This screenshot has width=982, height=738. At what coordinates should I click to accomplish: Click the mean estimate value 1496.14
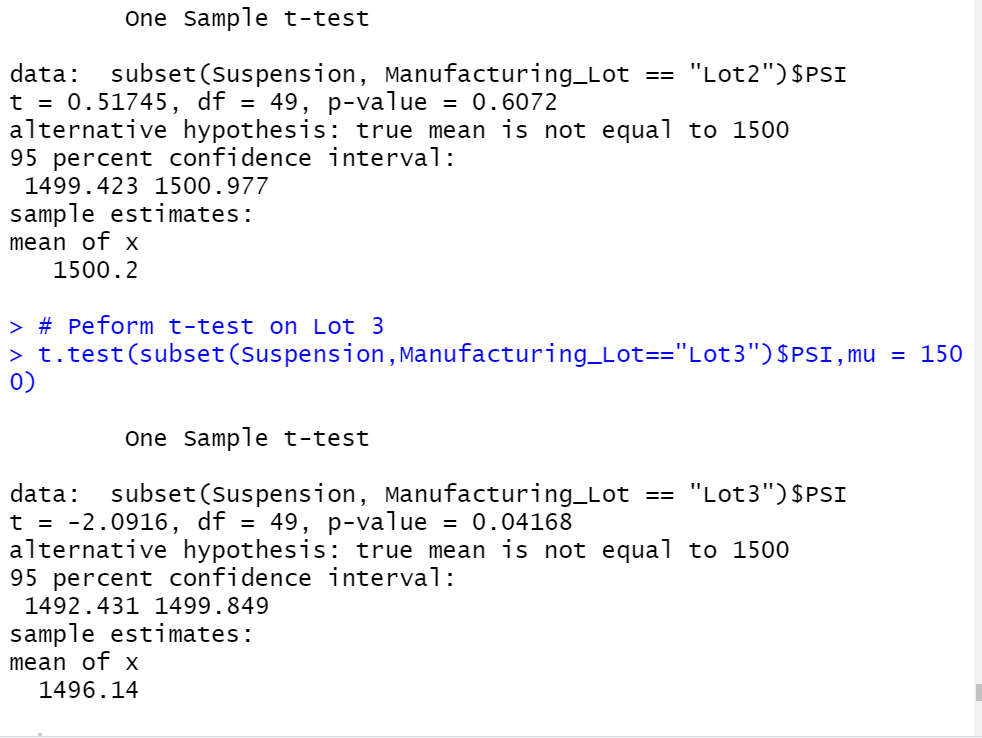tap(88, 690)
